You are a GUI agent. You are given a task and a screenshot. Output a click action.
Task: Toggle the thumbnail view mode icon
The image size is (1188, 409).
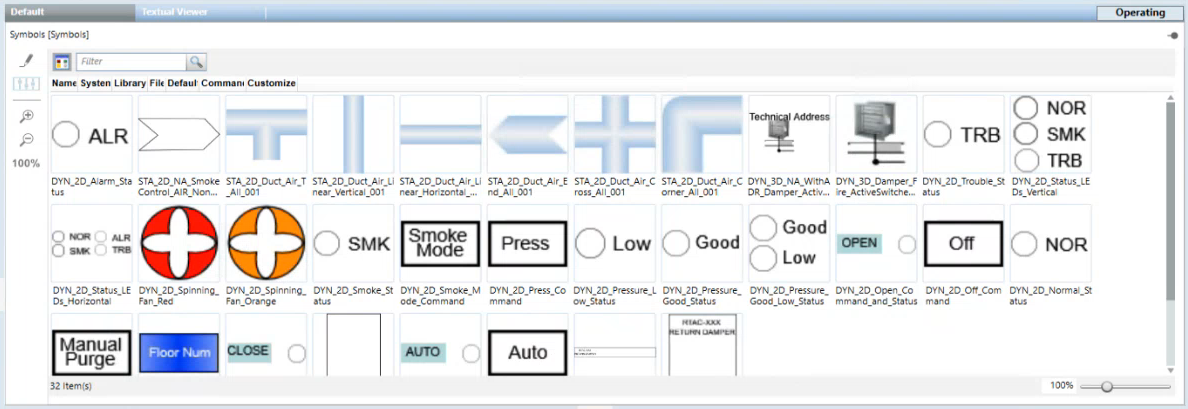click(62, 62)
